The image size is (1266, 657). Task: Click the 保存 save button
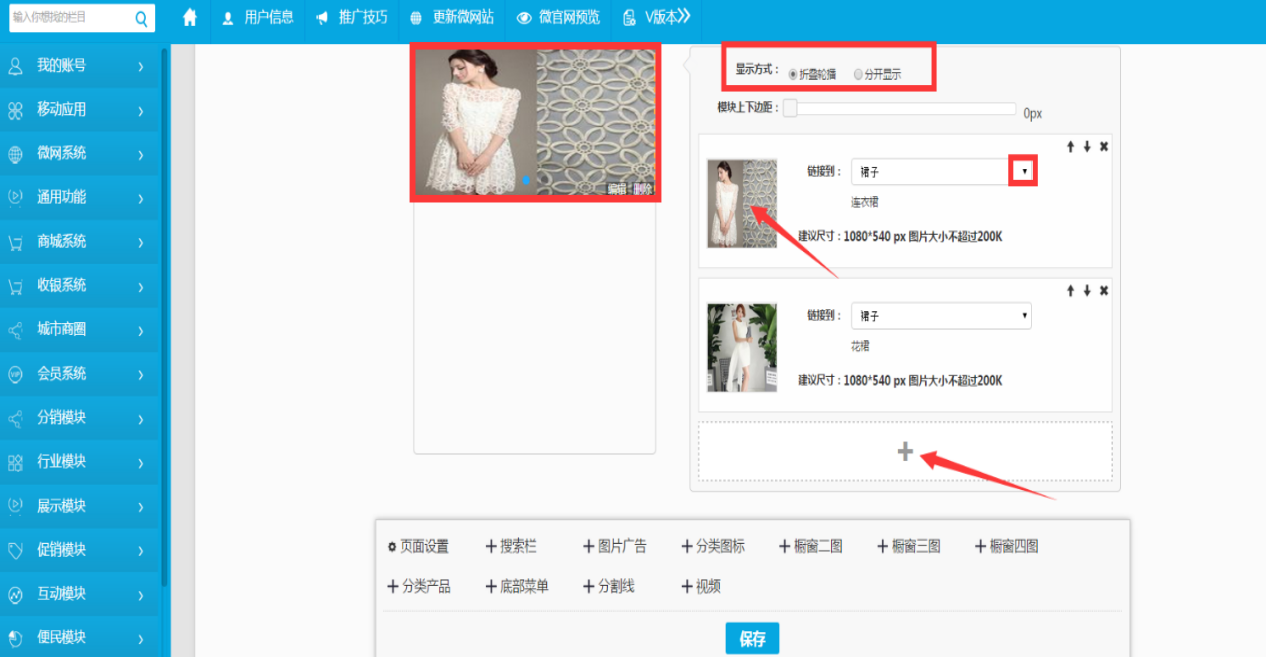click(x=752, y=639)
